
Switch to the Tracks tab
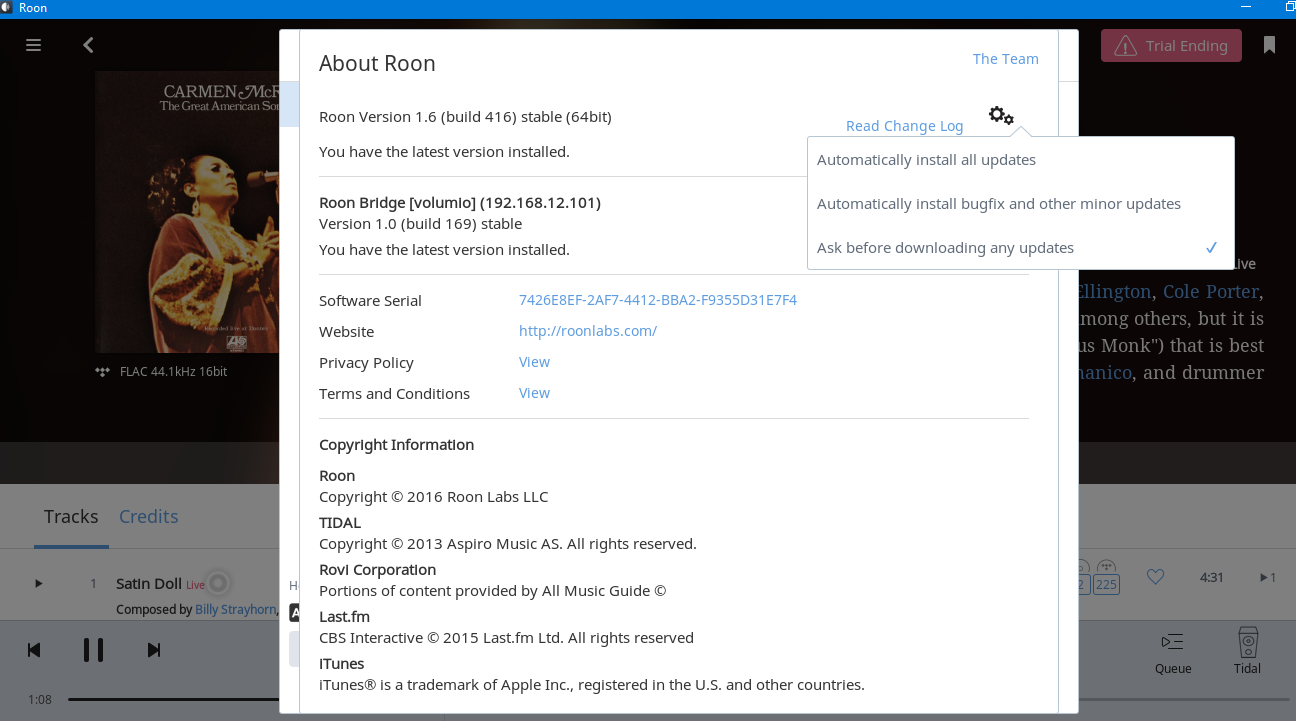[71, 517]
